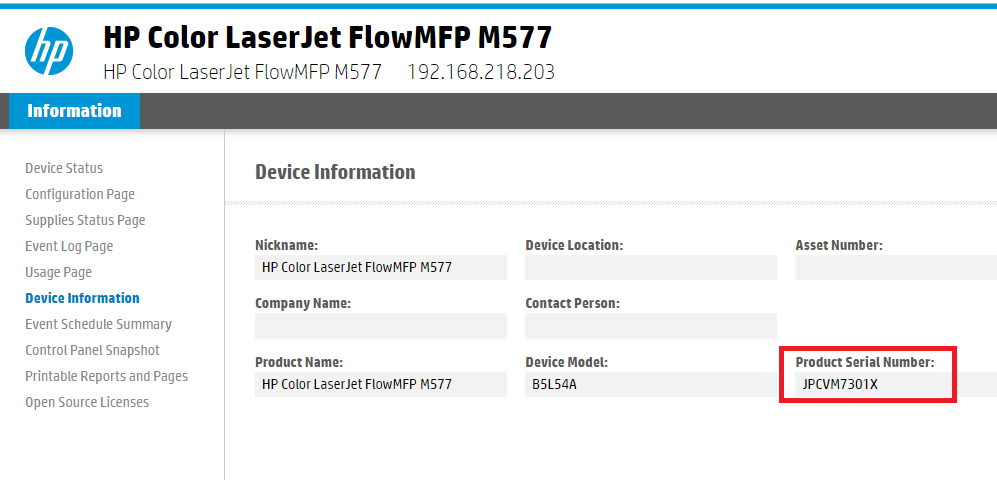The width and height of the screenshot is (997, 480).
Task: Click the Contact Person field
Action: 650,326
